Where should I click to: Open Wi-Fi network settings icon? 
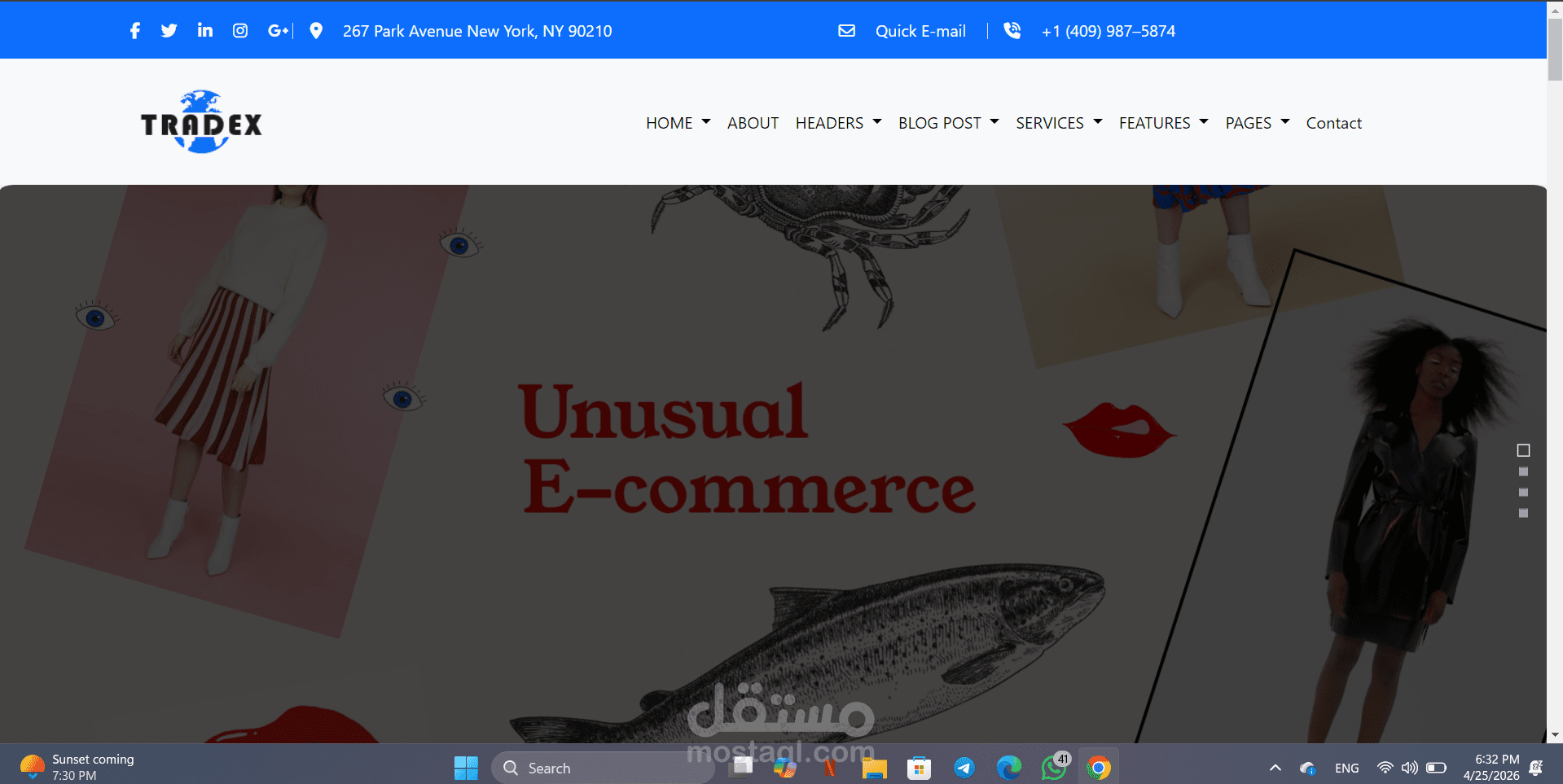[1385, 768]
